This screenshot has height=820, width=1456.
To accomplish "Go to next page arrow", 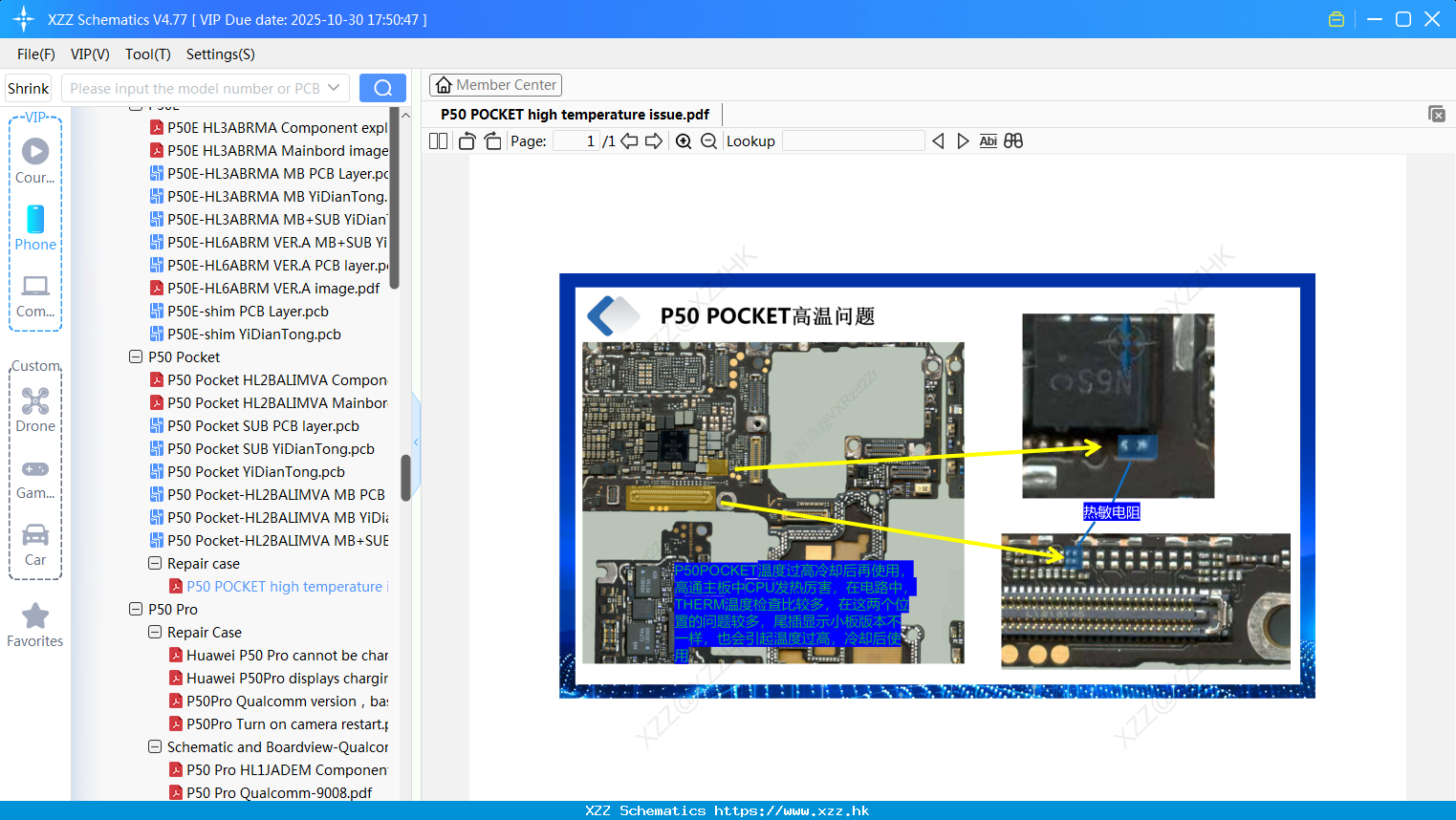I will (654, 141).
